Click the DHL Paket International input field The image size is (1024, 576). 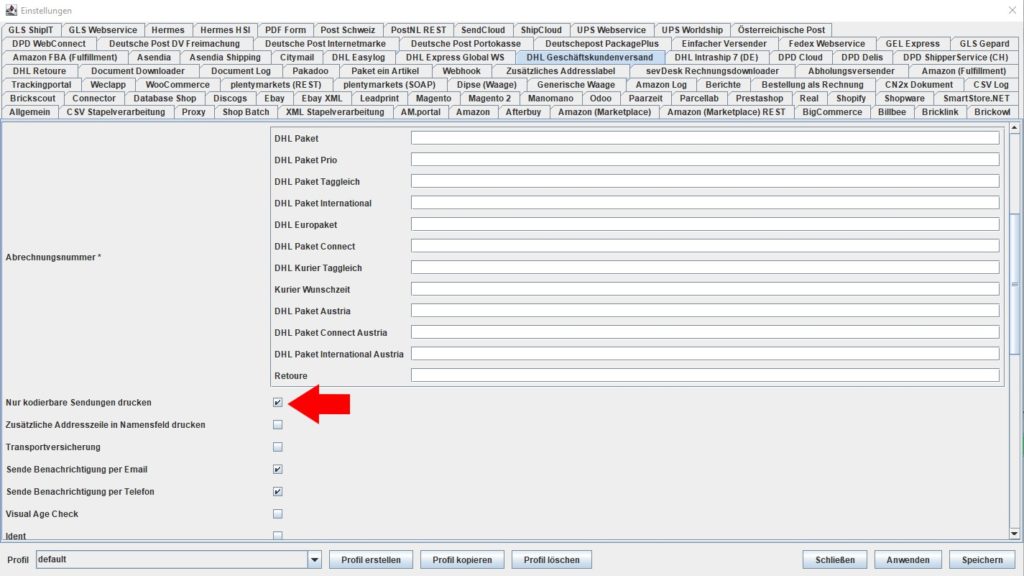tap(705, 202)
